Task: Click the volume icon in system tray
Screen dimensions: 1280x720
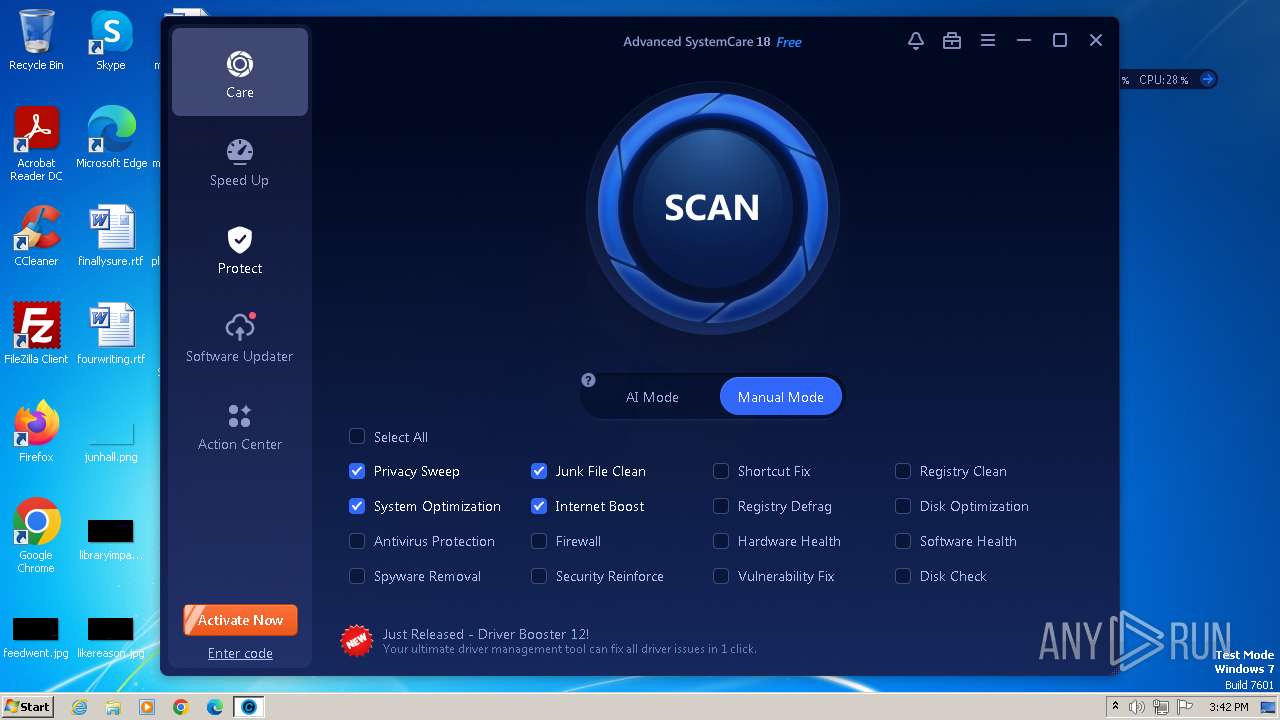Action: coord(1137,707)
